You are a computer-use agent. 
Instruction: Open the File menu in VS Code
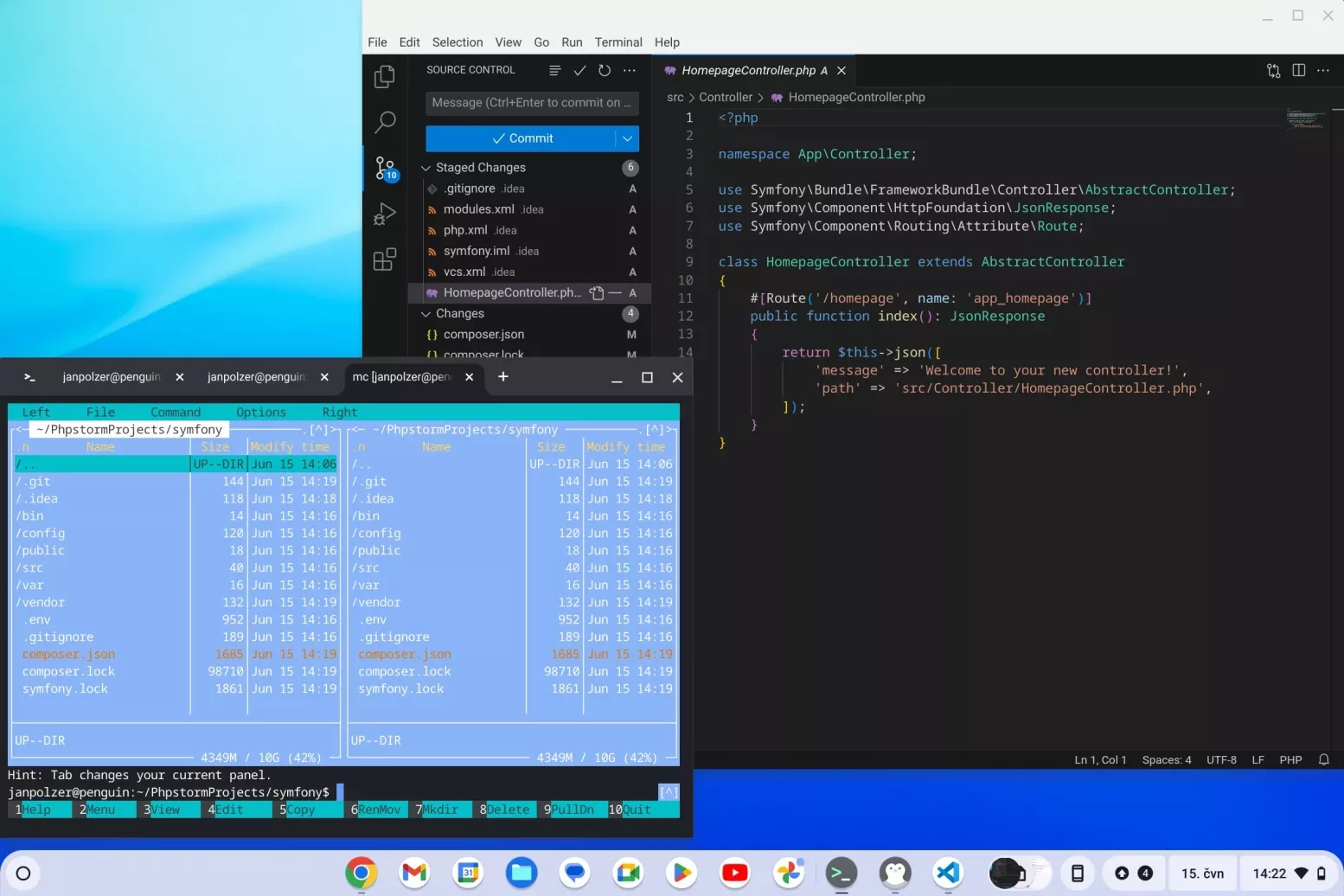pos(377,42)
